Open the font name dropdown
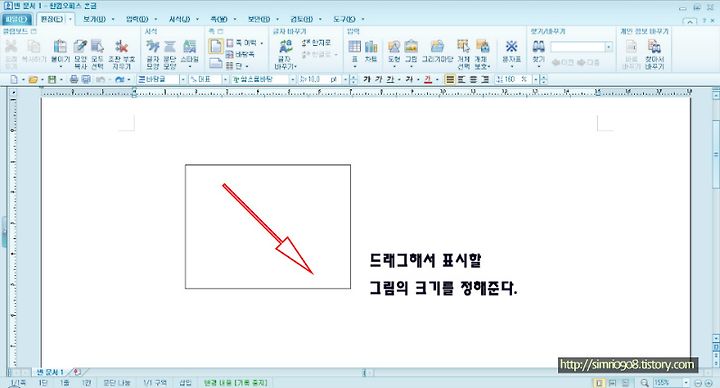The height and width of the screenshot is (388, 720). pos(292,79)
